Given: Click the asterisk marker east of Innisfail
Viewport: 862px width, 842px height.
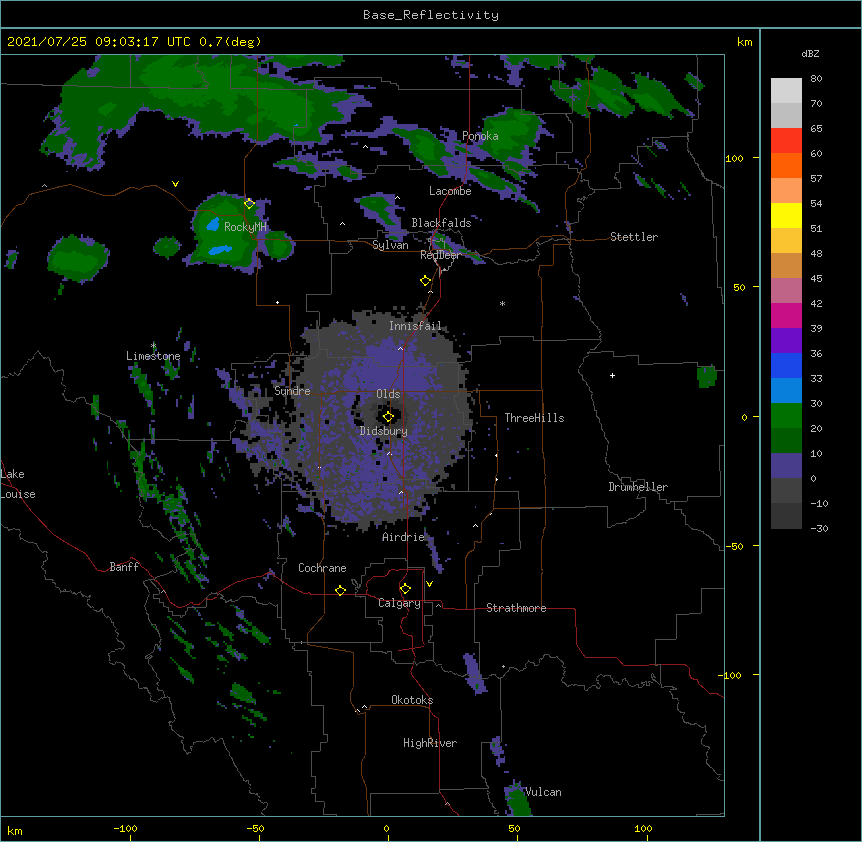Looking at the screenshot, I should [x=502, y=303].
